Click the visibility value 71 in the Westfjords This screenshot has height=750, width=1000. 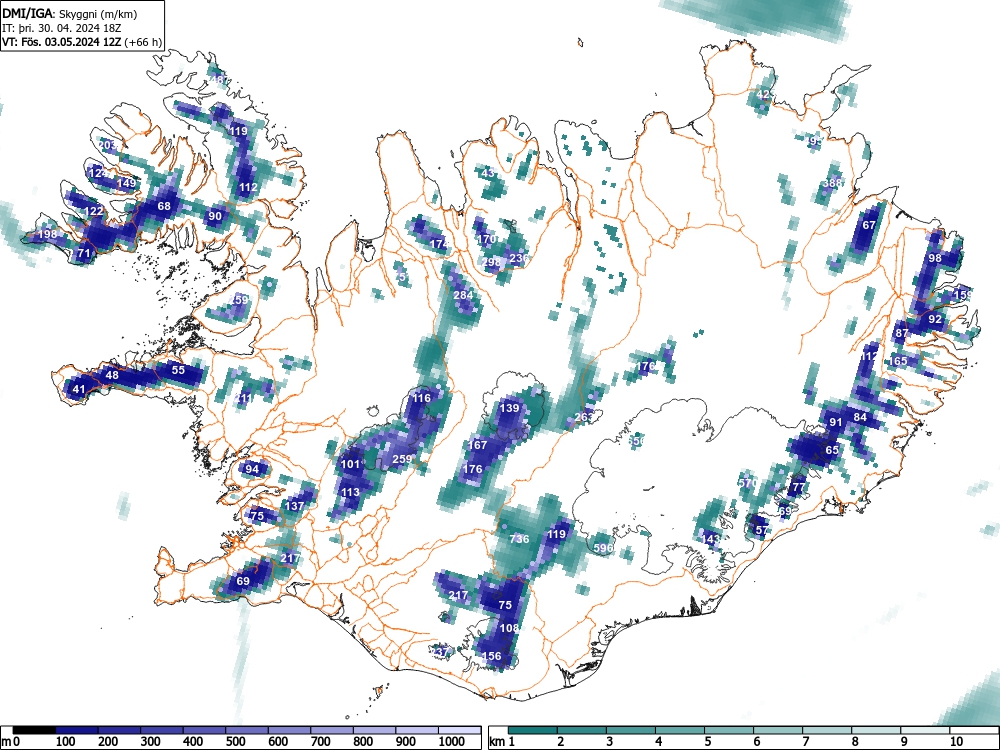click(84, 253)
